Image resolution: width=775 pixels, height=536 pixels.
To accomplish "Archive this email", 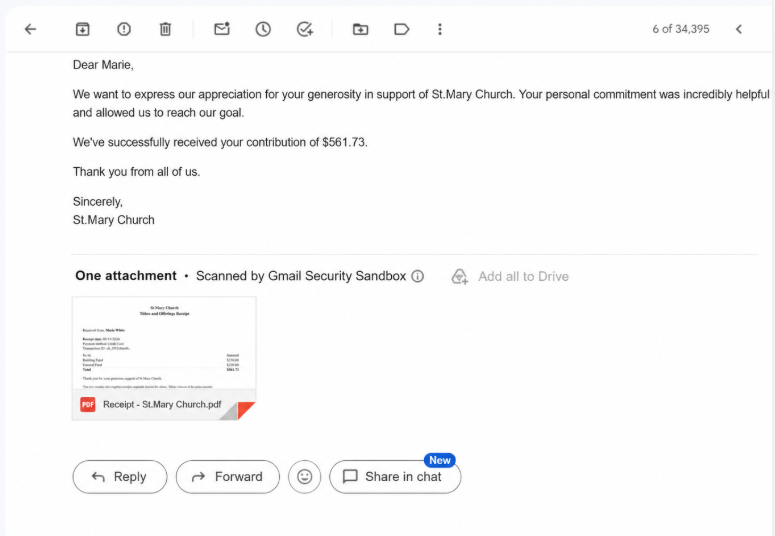I will 83,29.
